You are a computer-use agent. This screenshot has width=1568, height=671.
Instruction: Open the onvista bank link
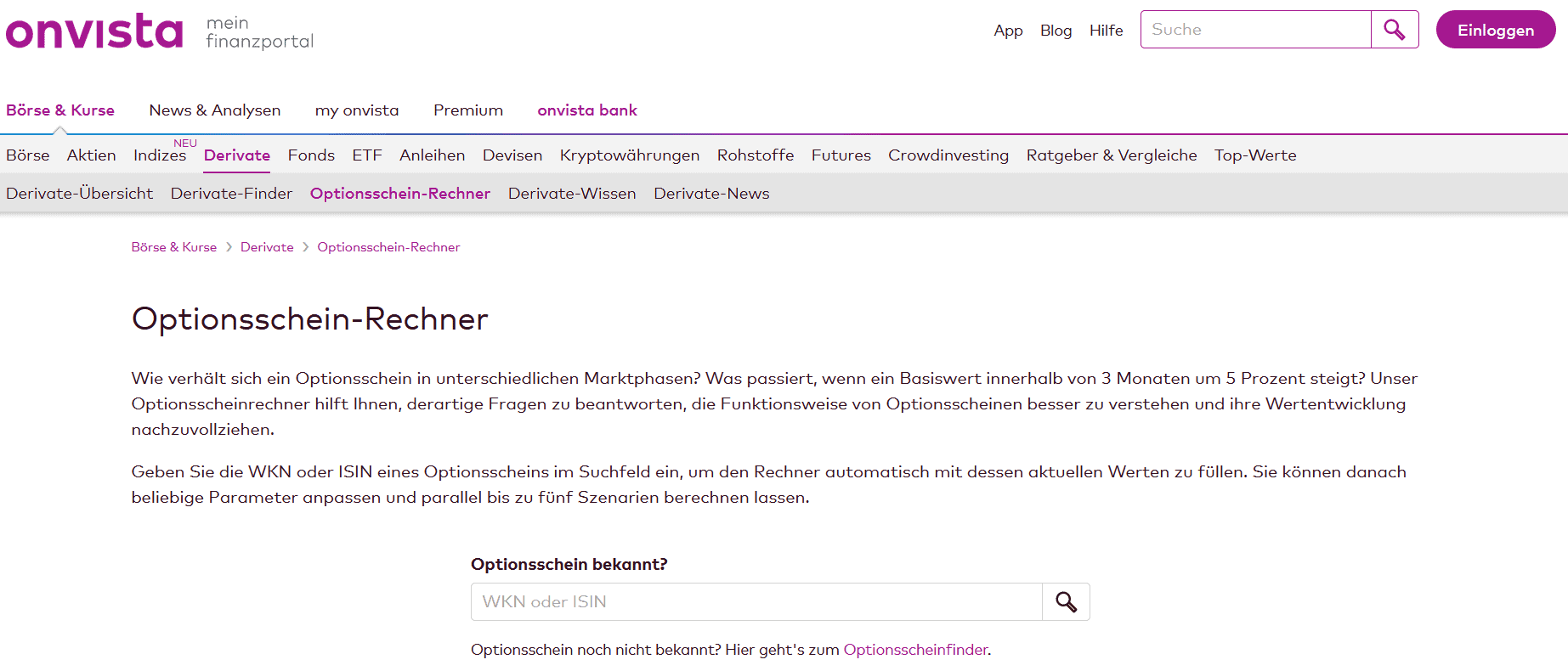pos(587,110)
